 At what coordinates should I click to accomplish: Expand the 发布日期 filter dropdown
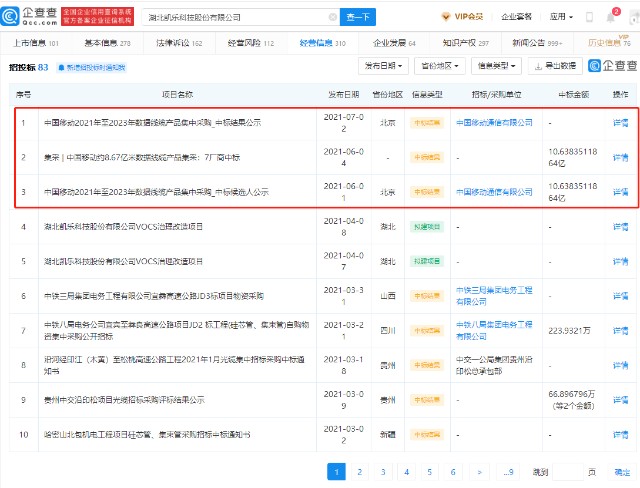click(384, 66)
